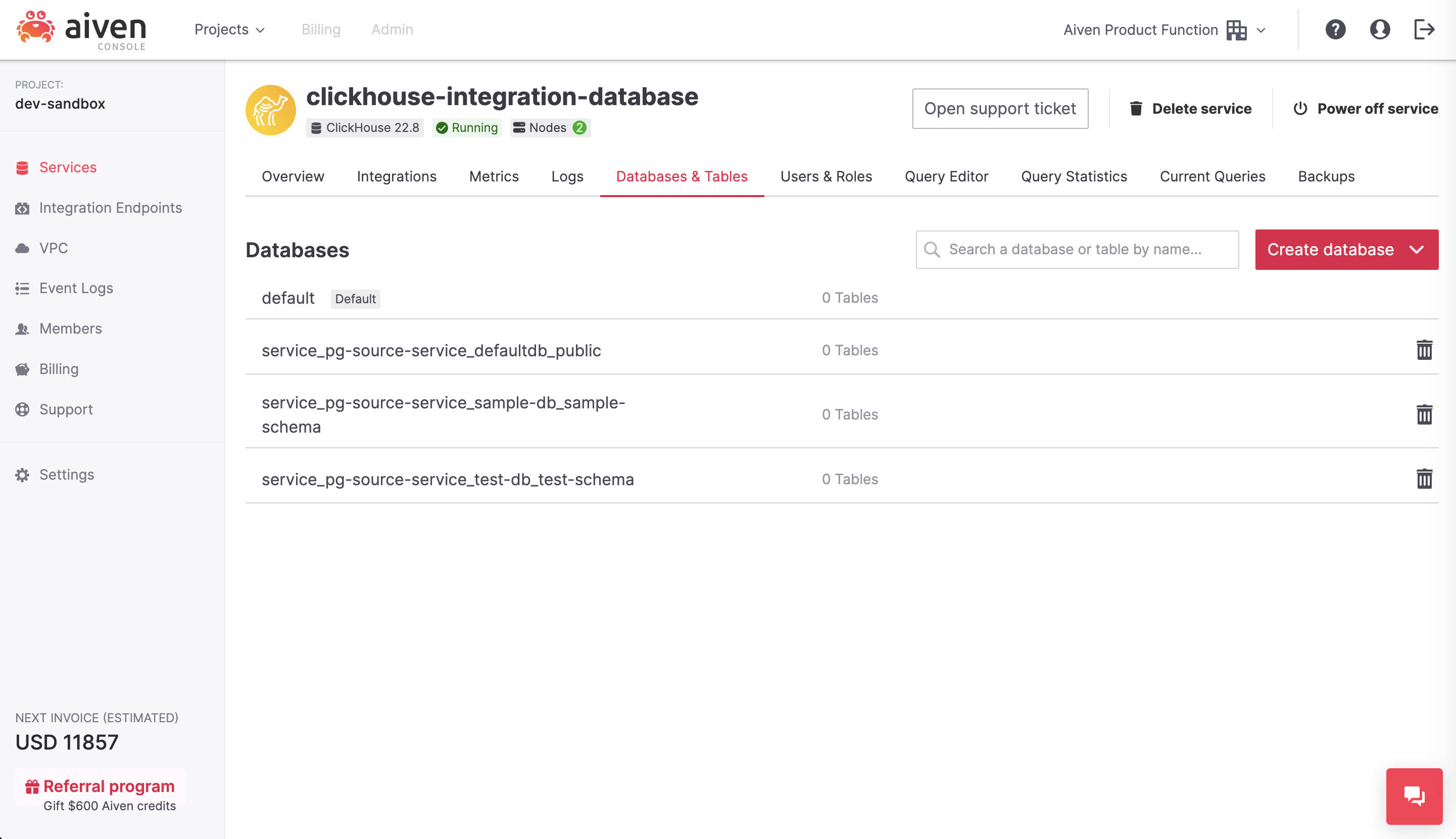Click the Services database icon in sidebar

point(22,168)
